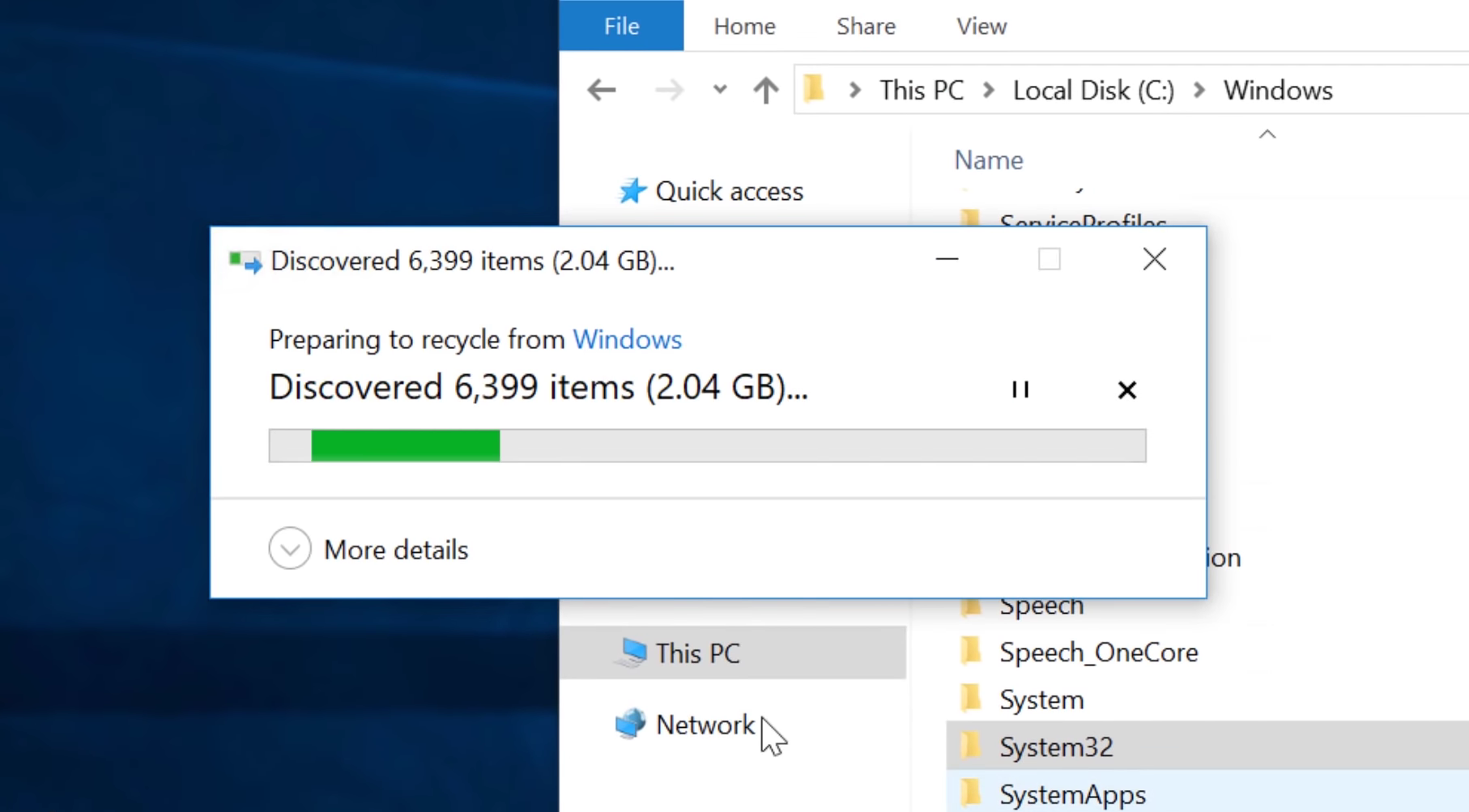Click folder icon in address bar
This screenshot has height=812, width=1469.
pyautogui.click(x=814, y=88)
